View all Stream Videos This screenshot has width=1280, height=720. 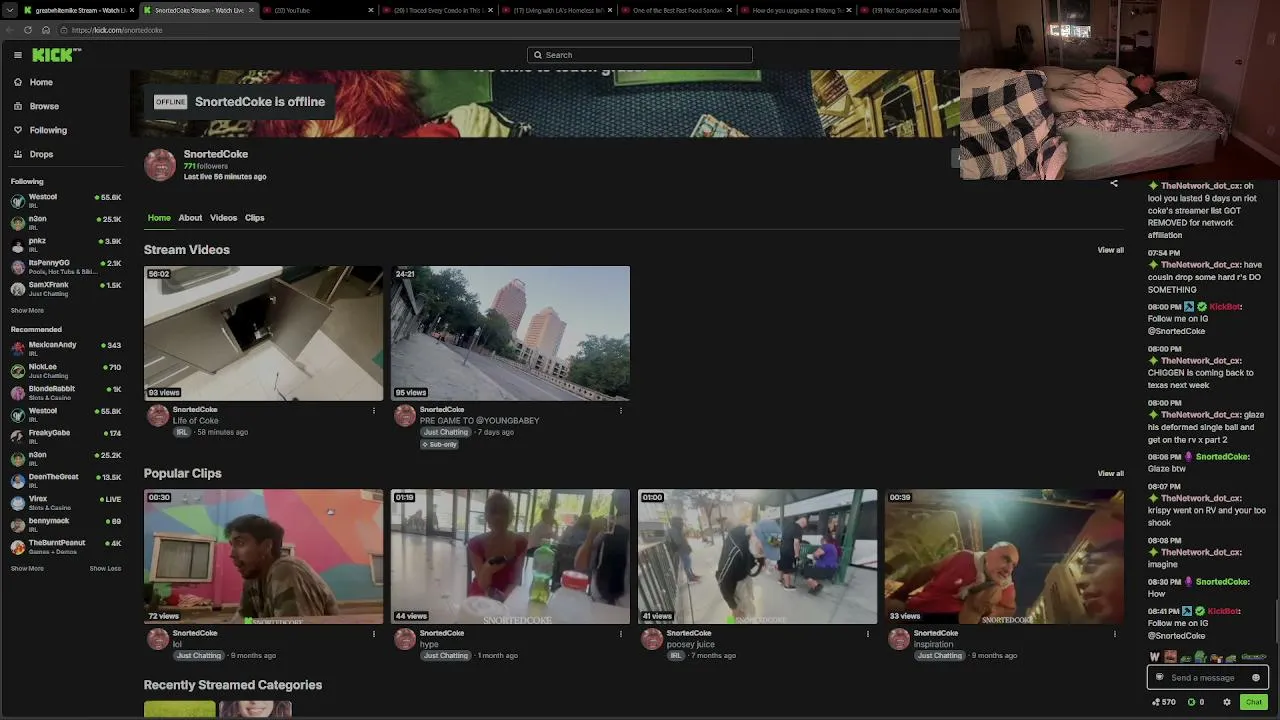(1110, 250)
